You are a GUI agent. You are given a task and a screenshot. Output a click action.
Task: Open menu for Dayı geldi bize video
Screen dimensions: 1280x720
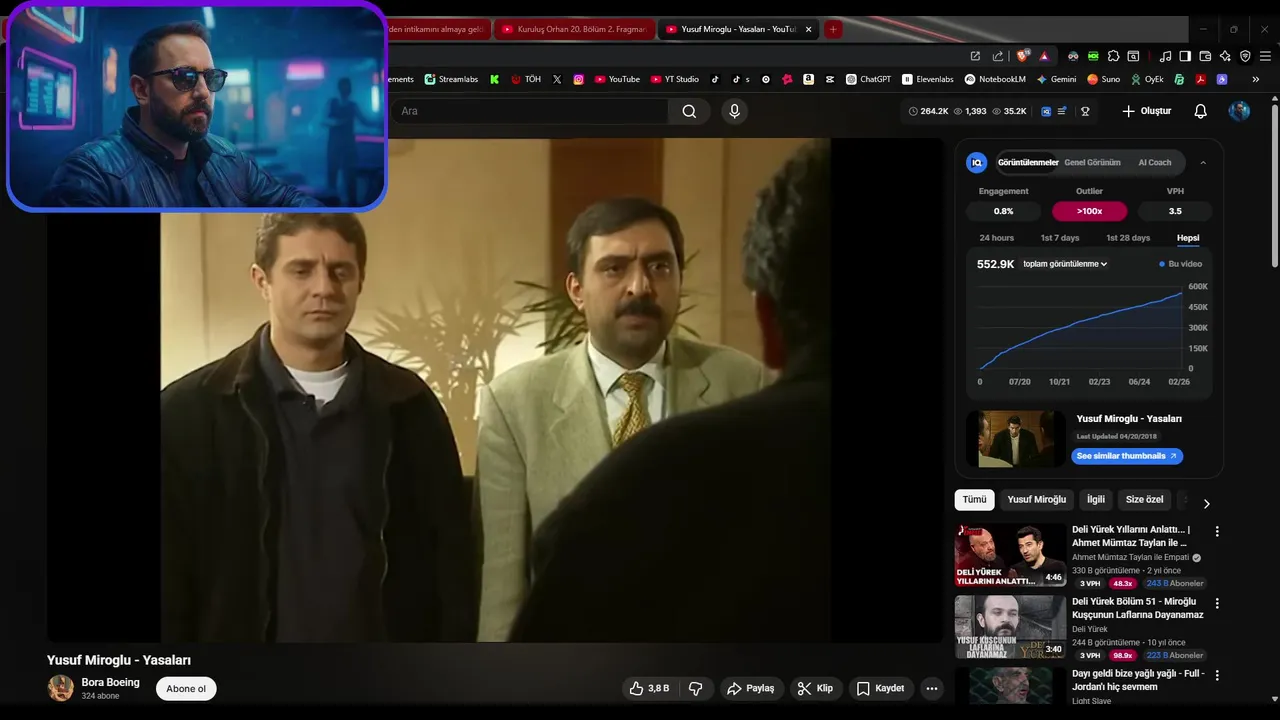pyautogui.click(x=1217, y=676)
